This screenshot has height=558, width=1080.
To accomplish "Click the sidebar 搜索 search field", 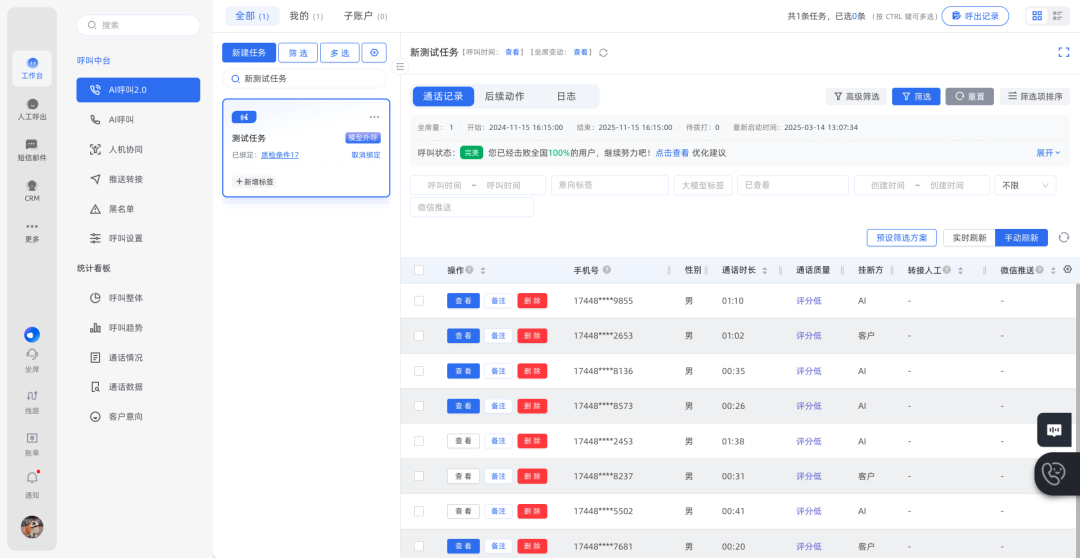I will pos(138,25).
